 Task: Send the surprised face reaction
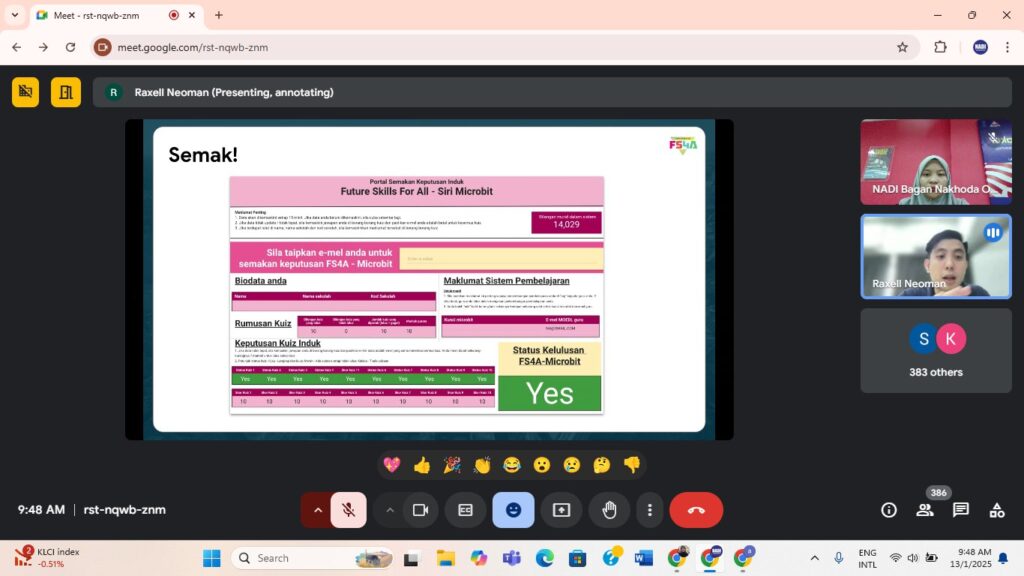541,464
